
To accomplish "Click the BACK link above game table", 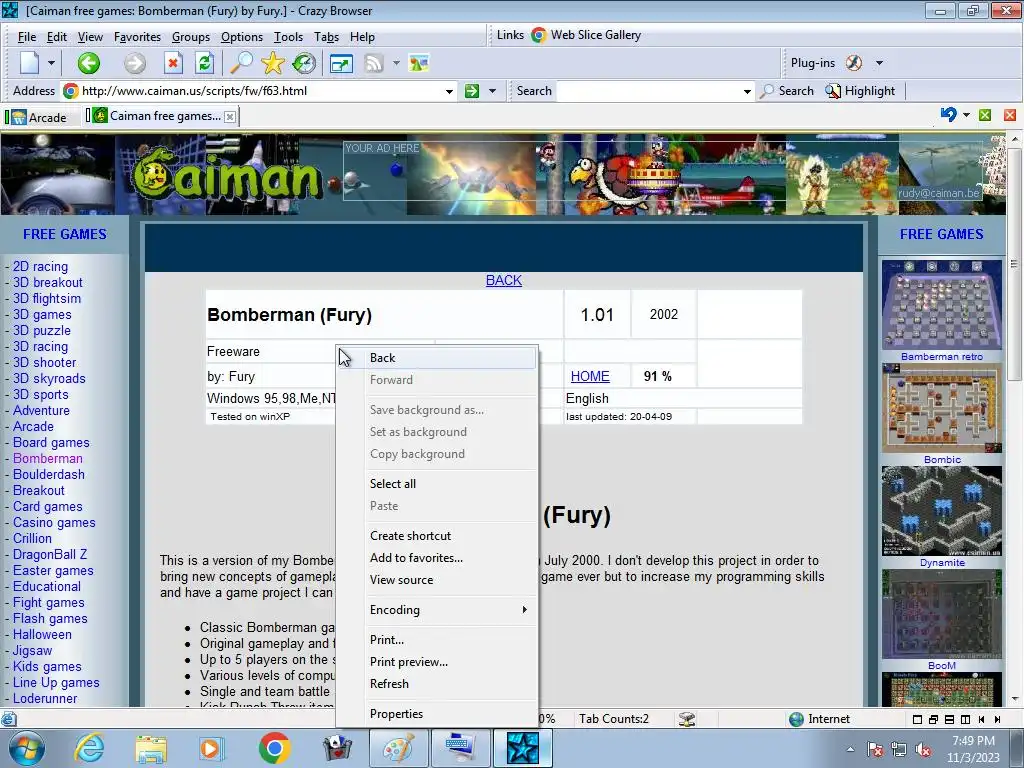I will pos(504,280).
